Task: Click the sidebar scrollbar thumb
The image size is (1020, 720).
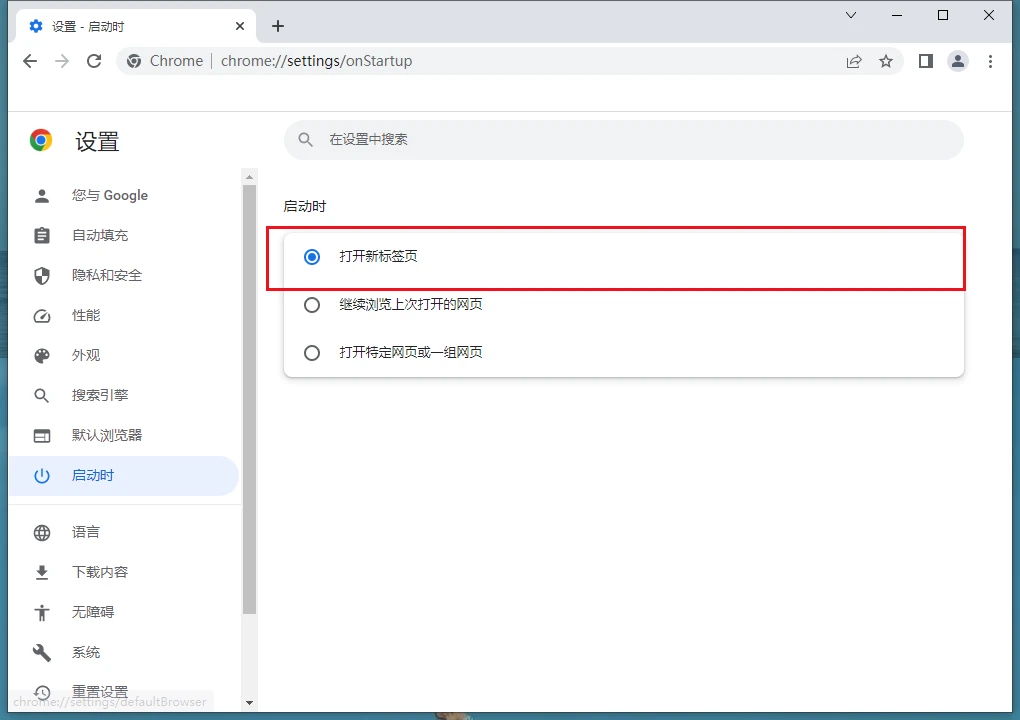Action: tap(249, 399)
